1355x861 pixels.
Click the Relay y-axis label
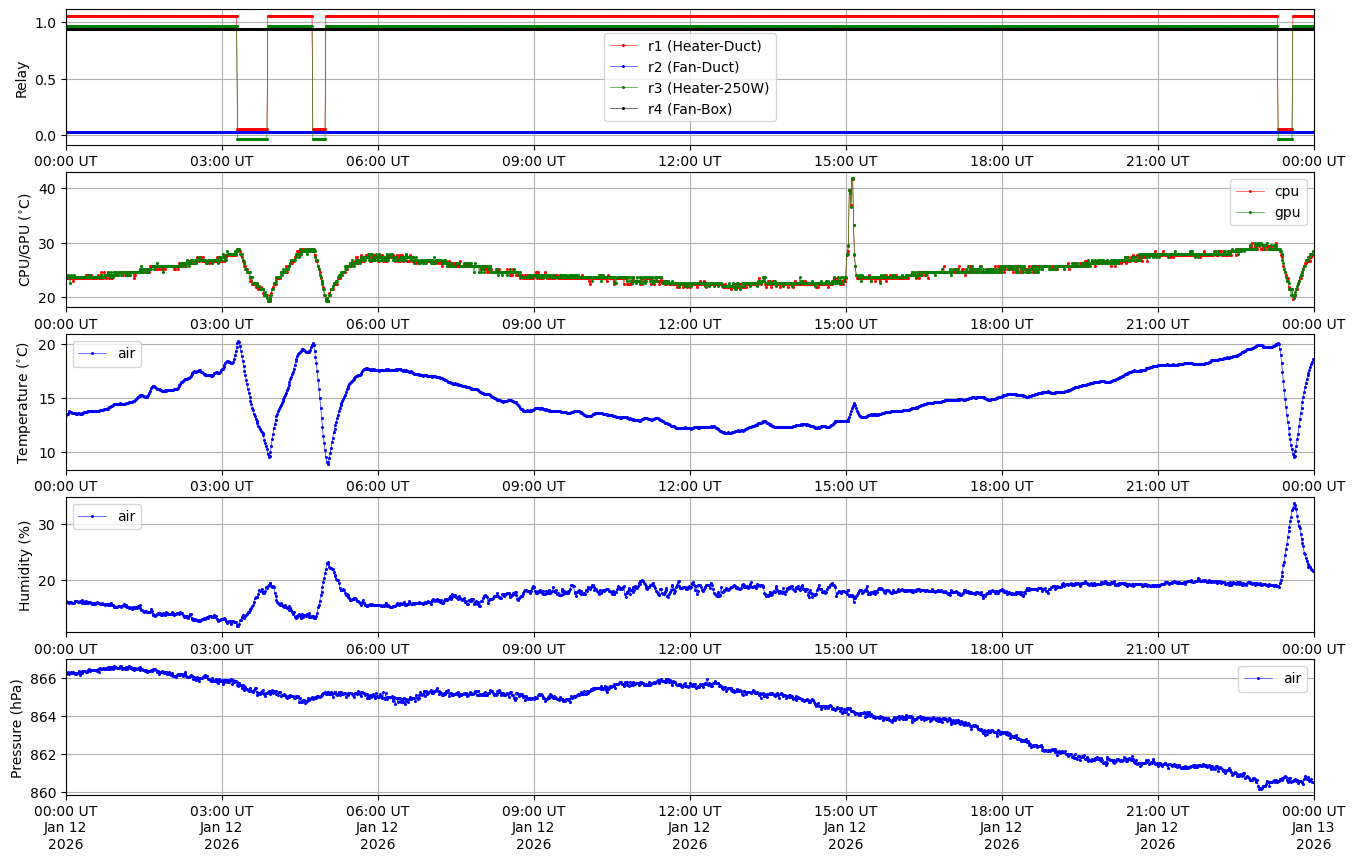click(22, 78)
